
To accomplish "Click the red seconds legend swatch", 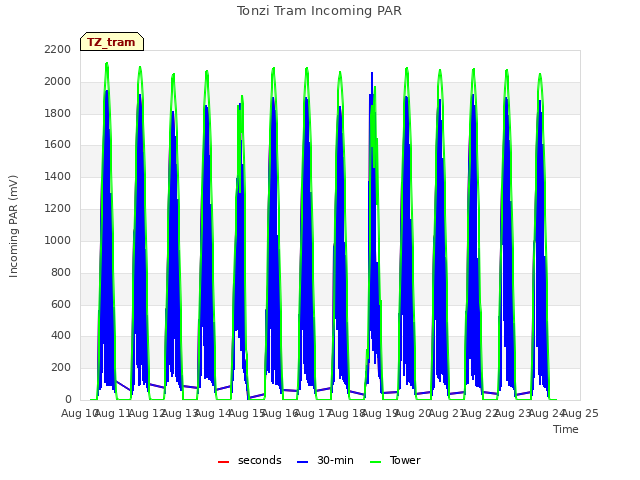I will click(224, 462).
